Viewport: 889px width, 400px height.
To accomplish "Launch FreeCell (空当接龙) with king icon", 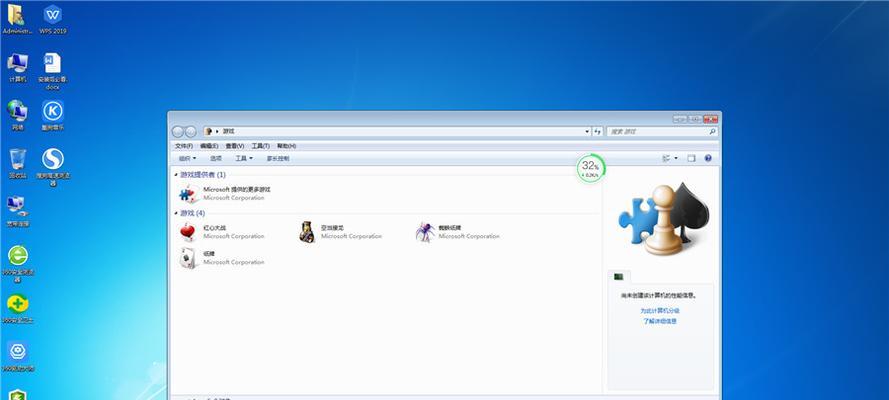I will click(x=340, y=232).
